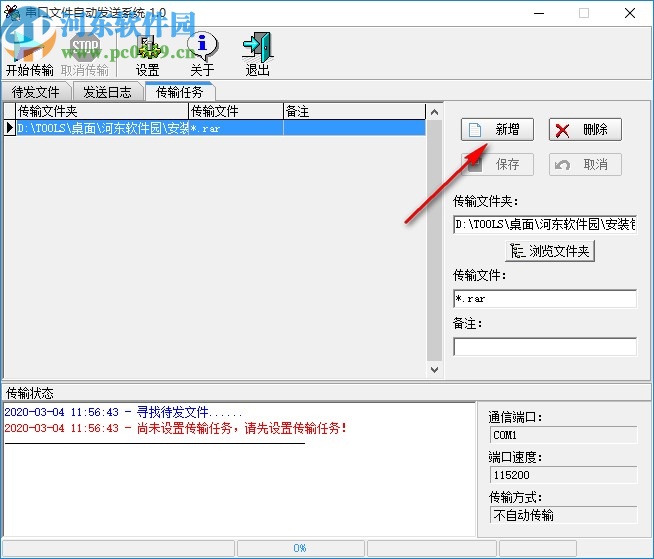The width and height of the screenshot is (654, 559).
Task: Minimize the window
Action: pos(539,13)
